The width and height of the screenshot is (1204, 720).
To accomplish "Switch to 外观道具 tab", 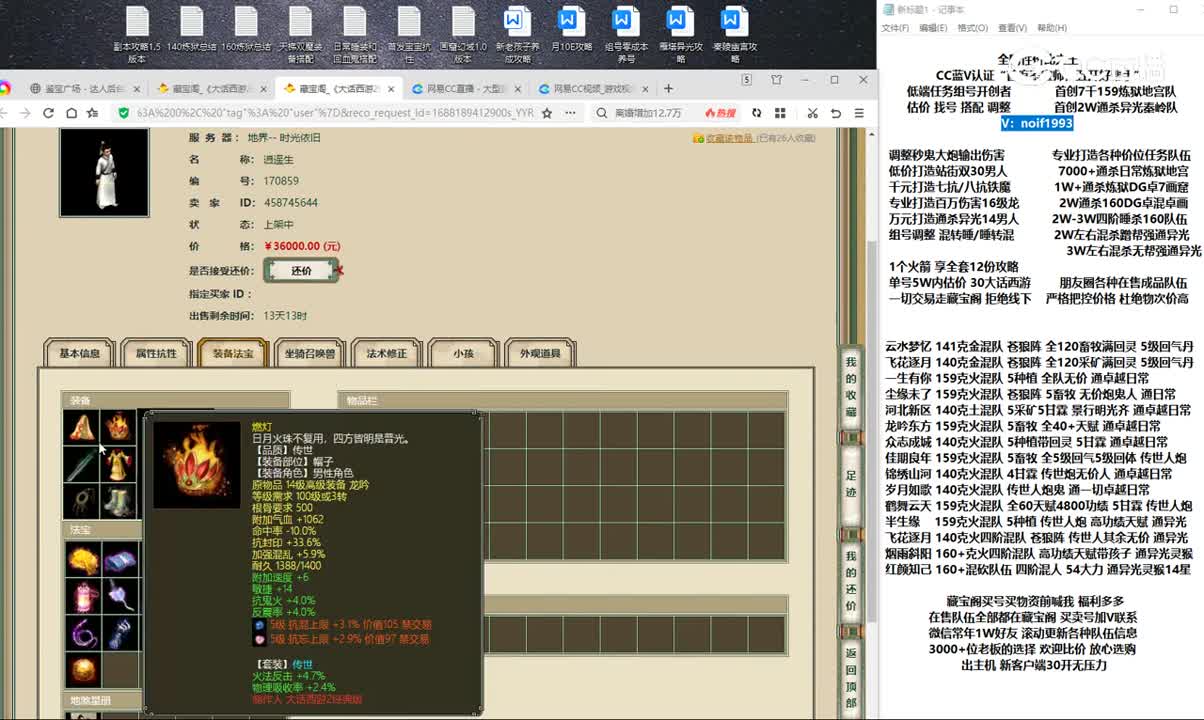I will (540, 353).
